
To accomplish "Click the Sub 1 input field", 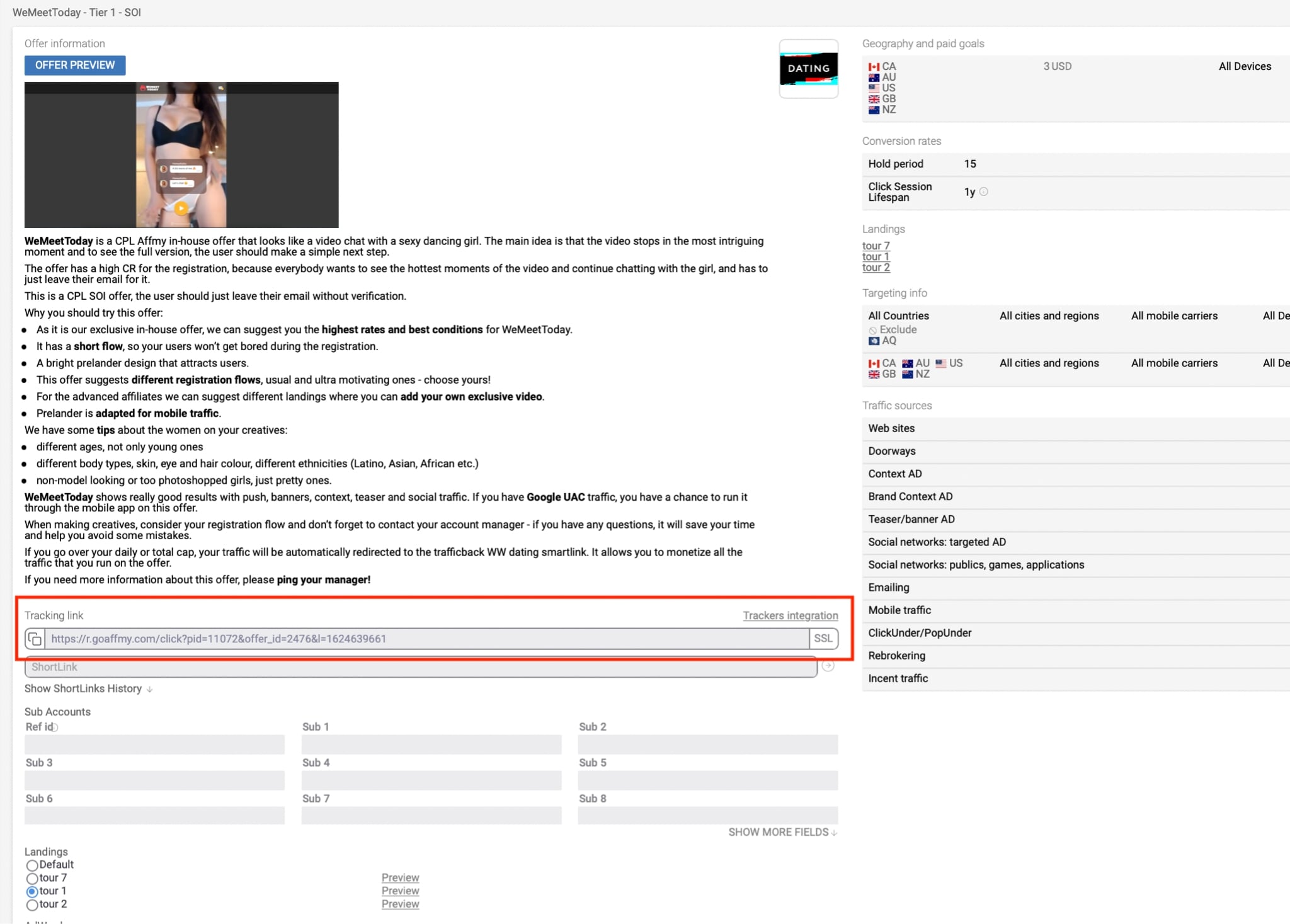I will point(431,744).
